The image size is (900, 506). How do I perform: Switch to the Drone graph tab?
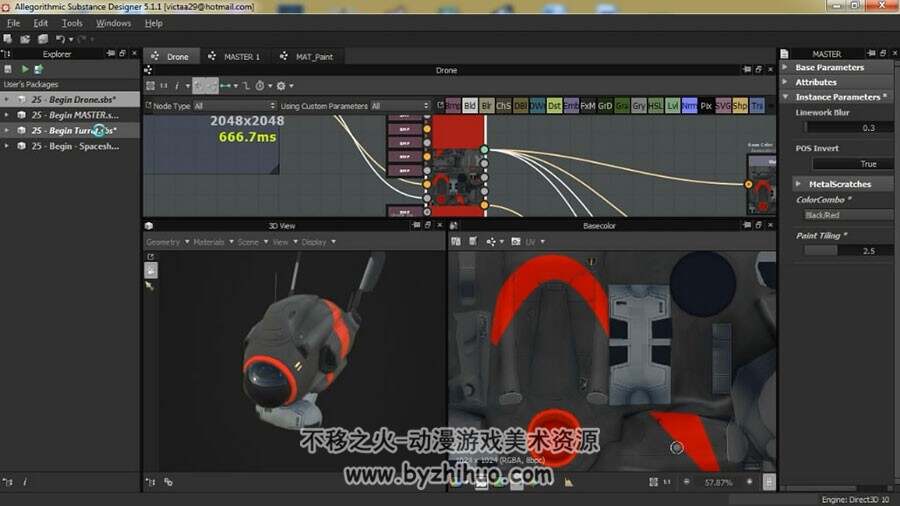[x=170, y=56]
